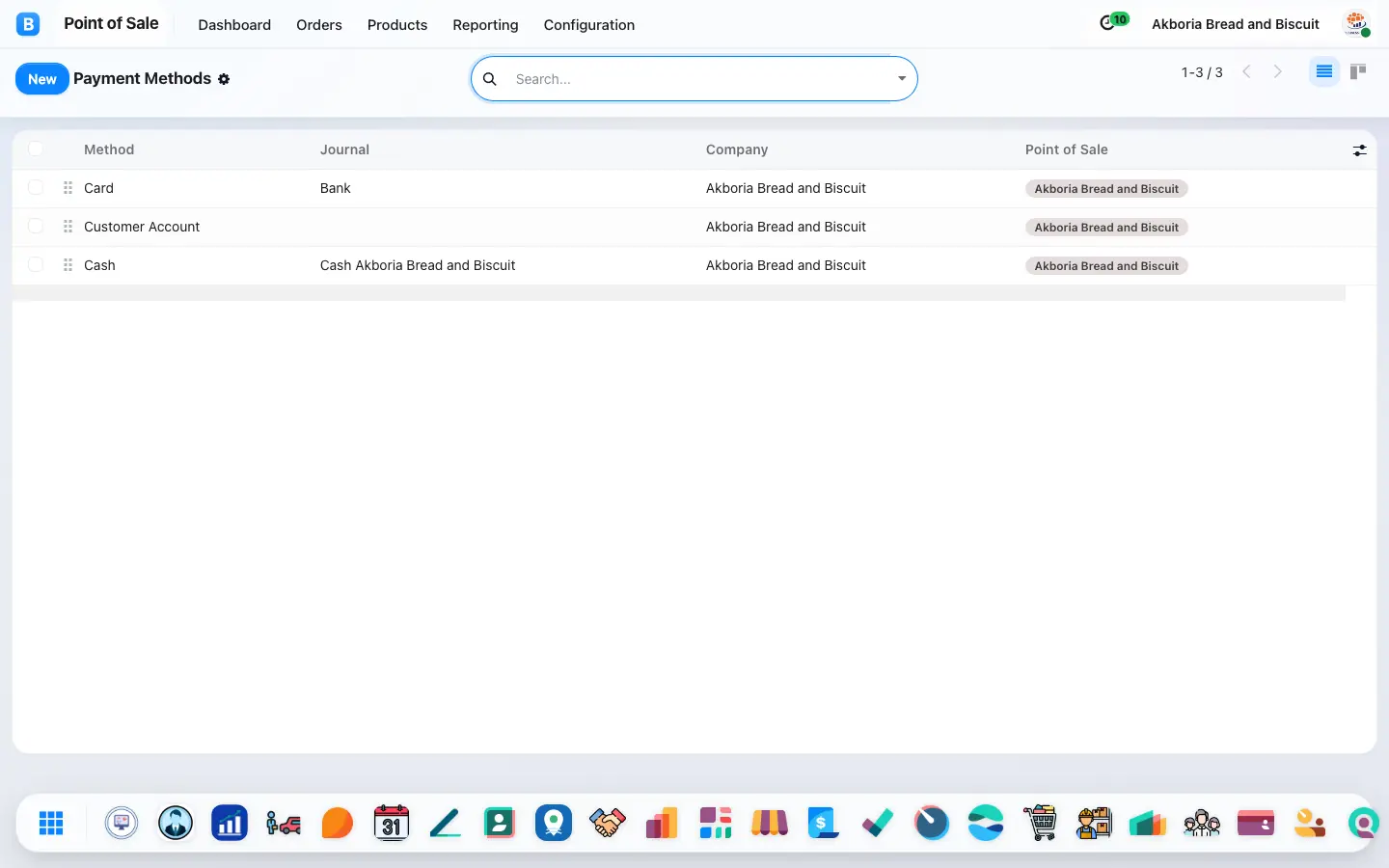Sort by Journal column header
The image size is (1389, 868).
[344, 149]
